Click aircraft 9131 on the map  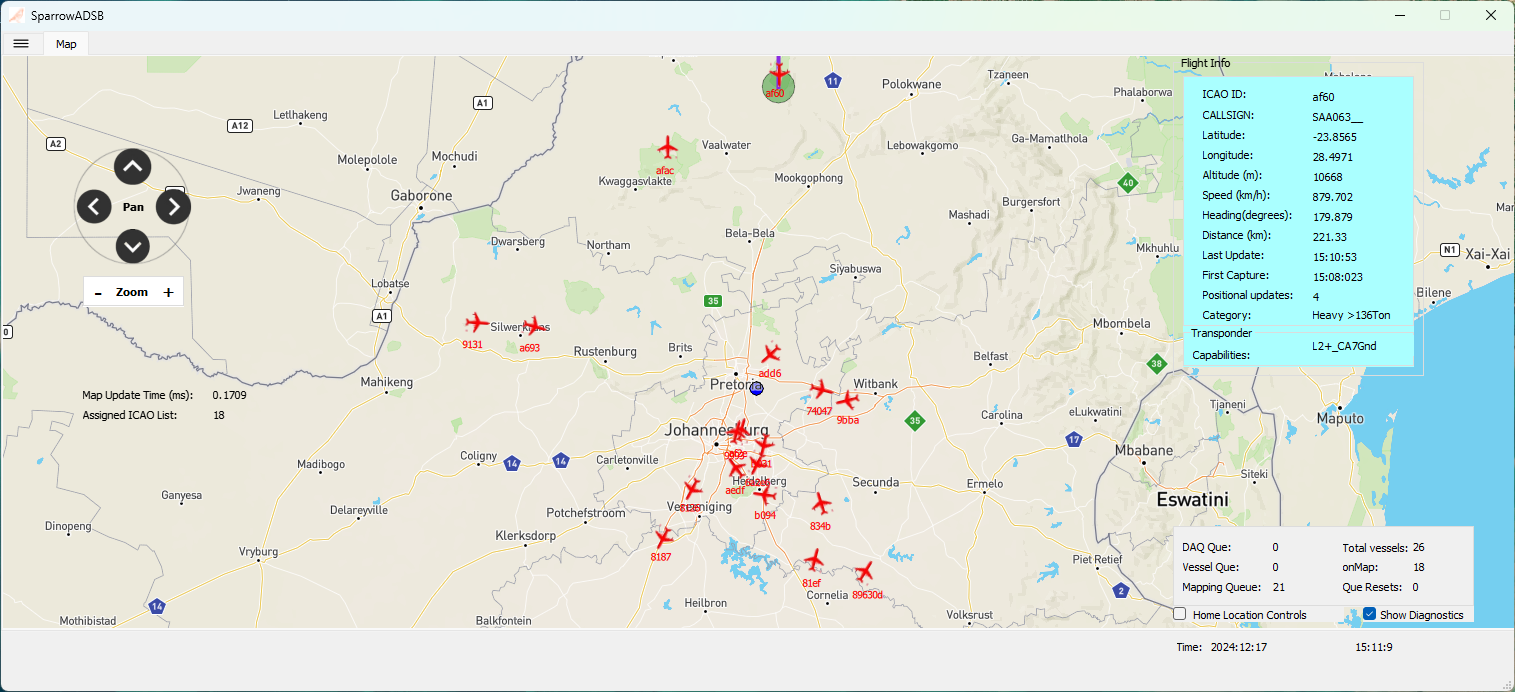[477, 323]
